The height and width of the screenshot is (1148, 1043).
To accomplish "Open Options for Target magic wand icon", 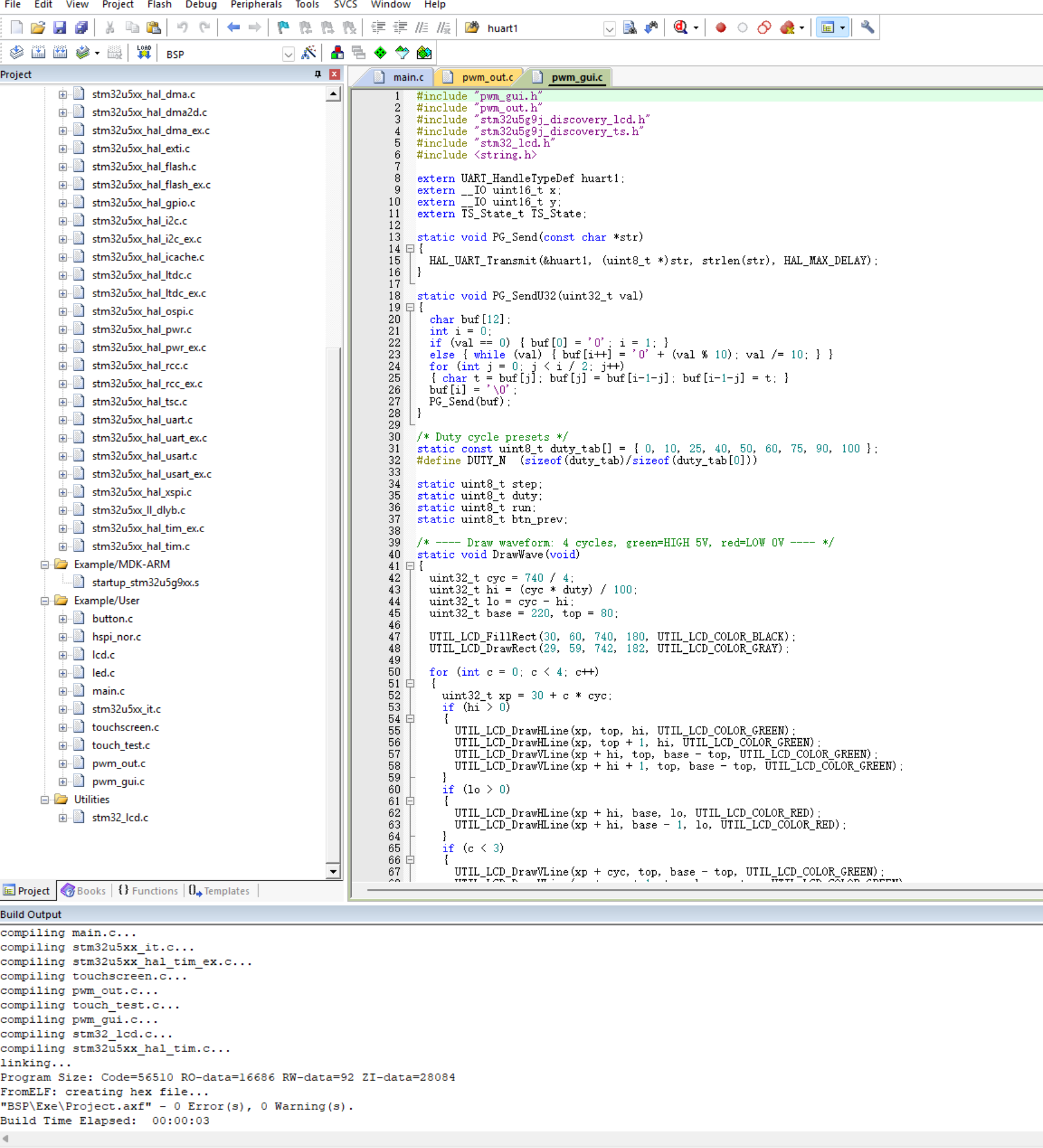I will tap(309, 53).
